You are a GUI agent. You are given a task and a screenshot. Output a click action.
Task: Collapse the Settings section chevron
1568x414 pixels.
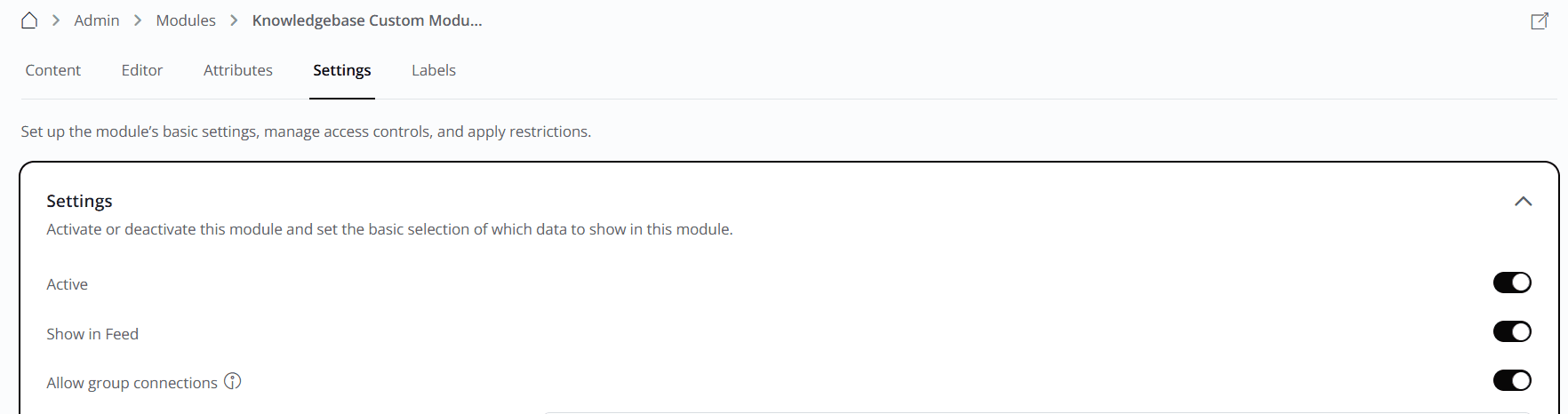pyautogui.click(x=1523, y=202)
